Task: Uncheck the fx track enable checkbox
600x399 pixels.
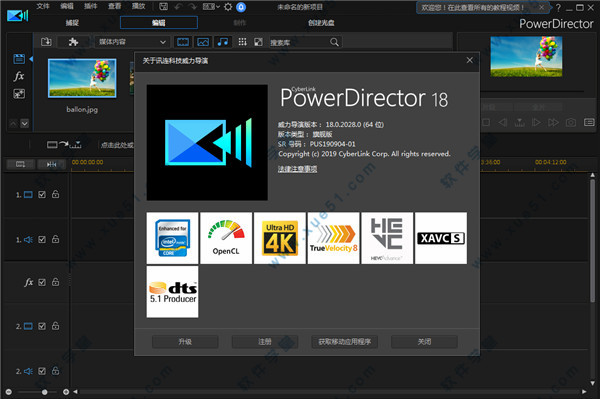Action: click(x=42, y=282)
